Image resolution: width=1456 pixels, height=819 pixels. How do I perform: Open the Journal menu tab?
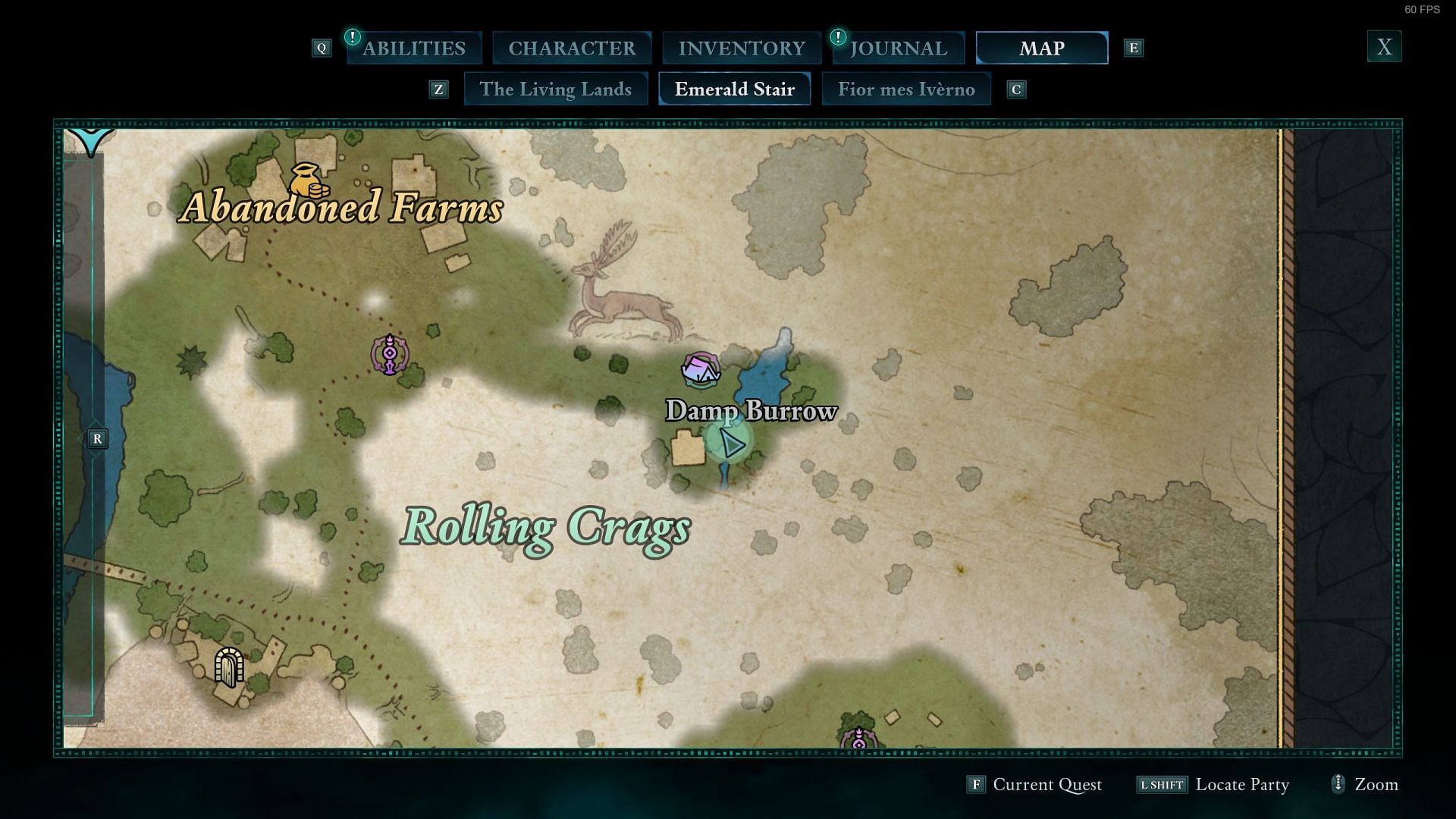pyautogui.click(x=897, y=47)
